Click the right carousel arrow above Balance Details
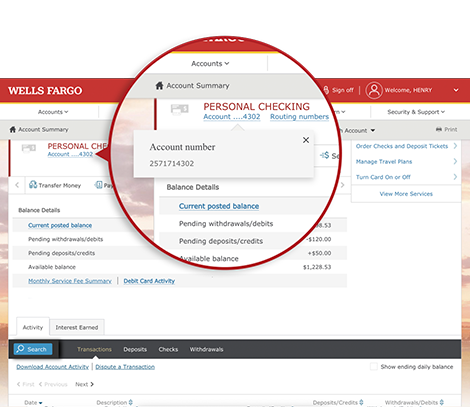Image resolution: width=470 pixels, height=407 pixels. coord(342,185)
